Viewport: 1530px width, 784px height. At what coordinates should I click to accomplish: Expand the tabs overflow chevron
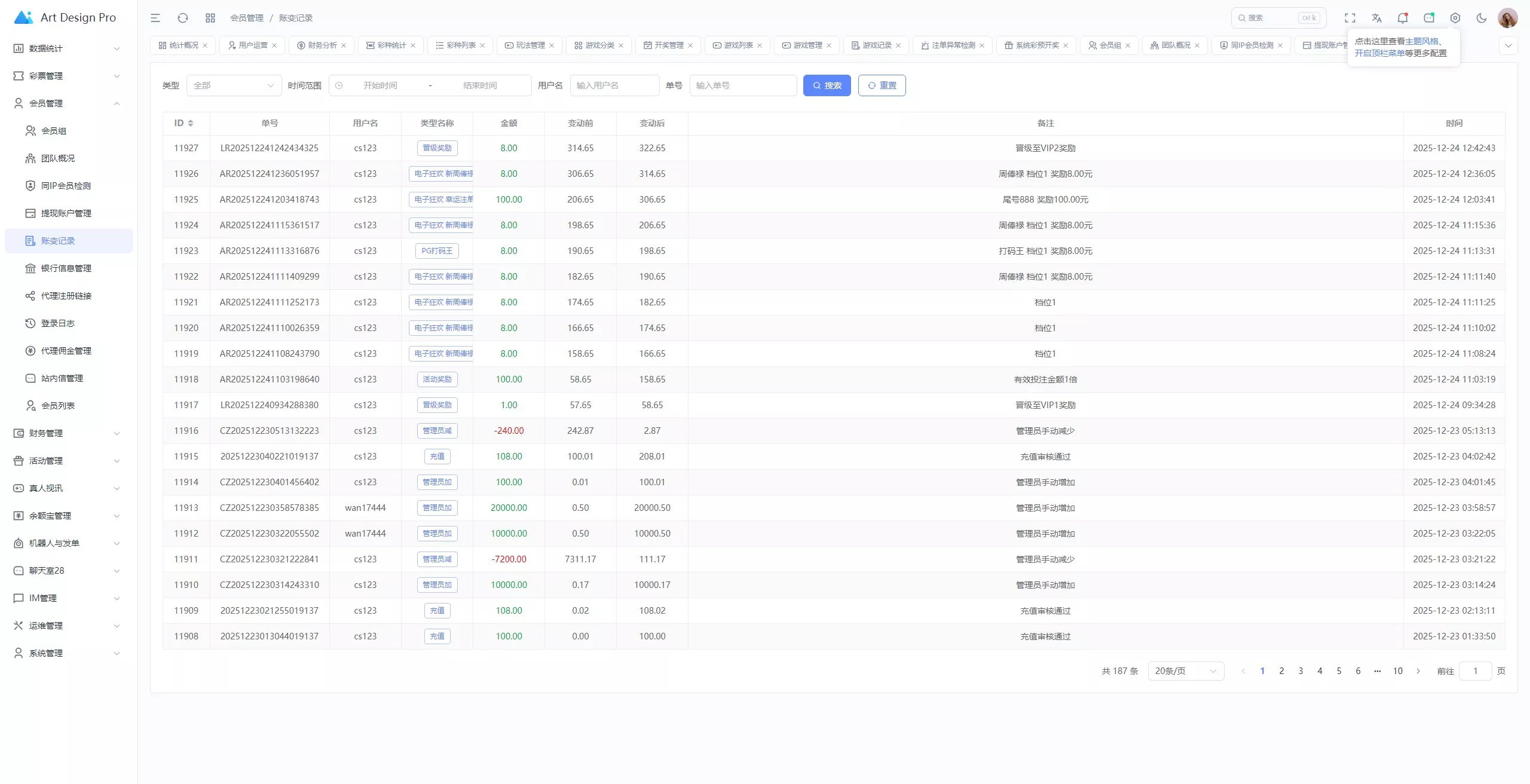tap(1508, 45)
